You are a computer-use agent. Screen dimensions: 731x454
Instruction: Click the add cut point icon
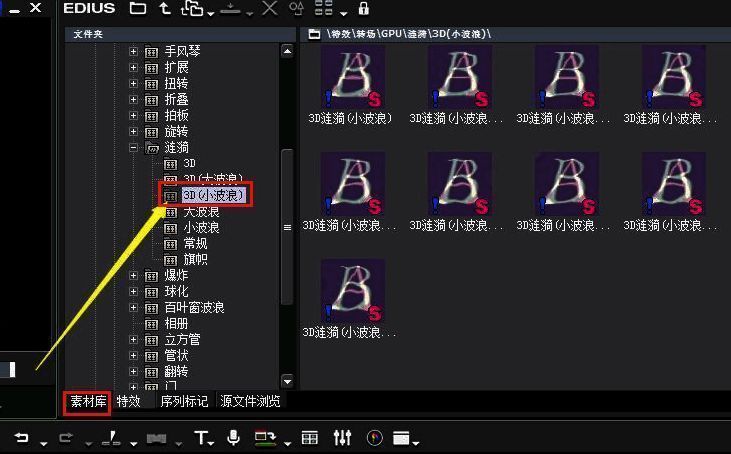[111, 438]
